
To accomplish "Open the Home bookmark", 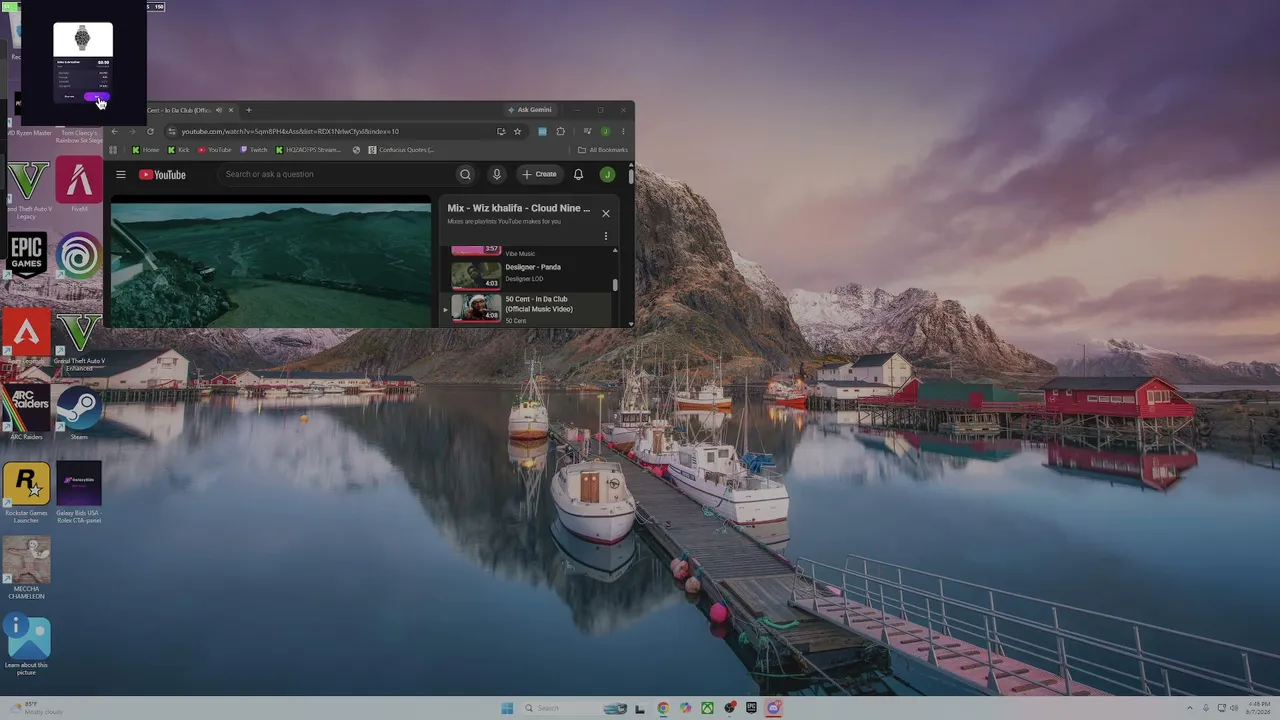I will point(146,150).
